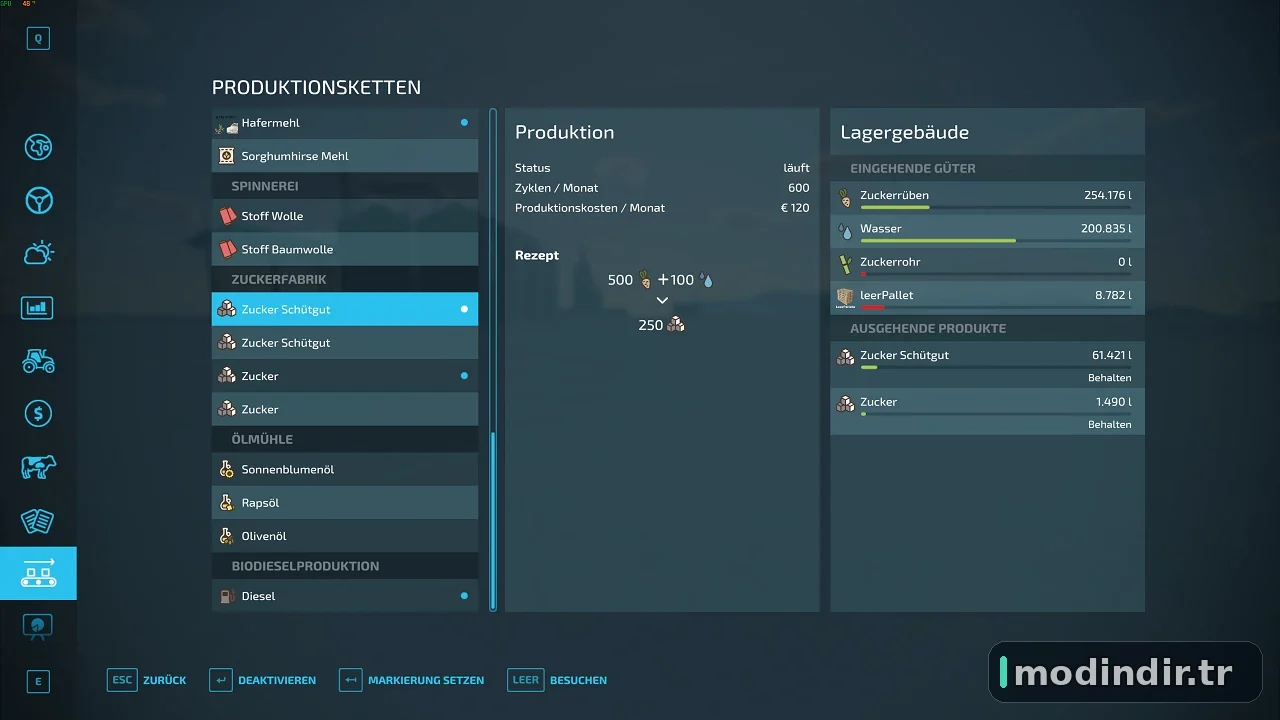Click the AUSGEHENDE PRODUKTE heading

[928, 328]
